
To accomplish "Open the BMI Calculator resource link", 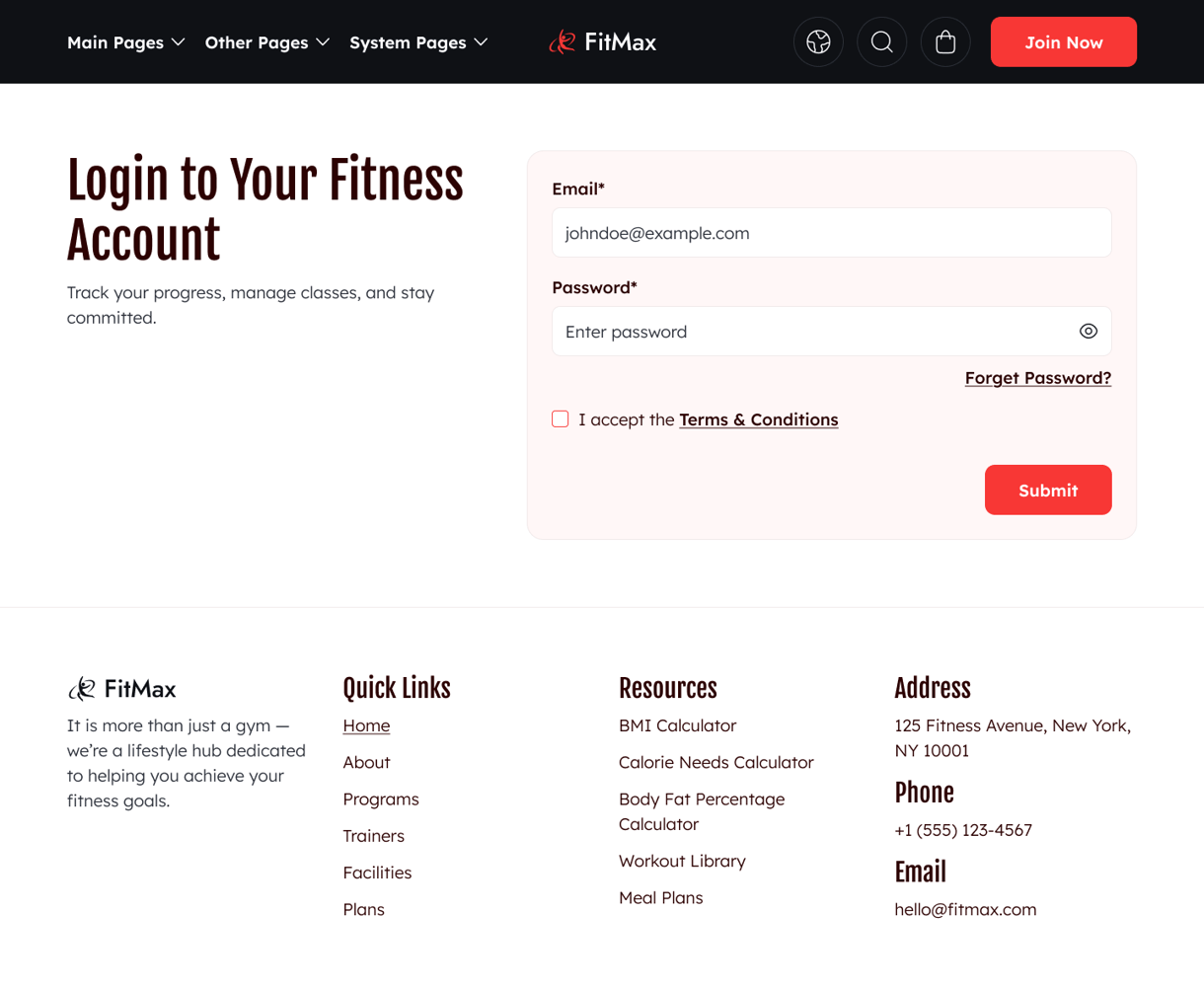I will click(677, 725).
